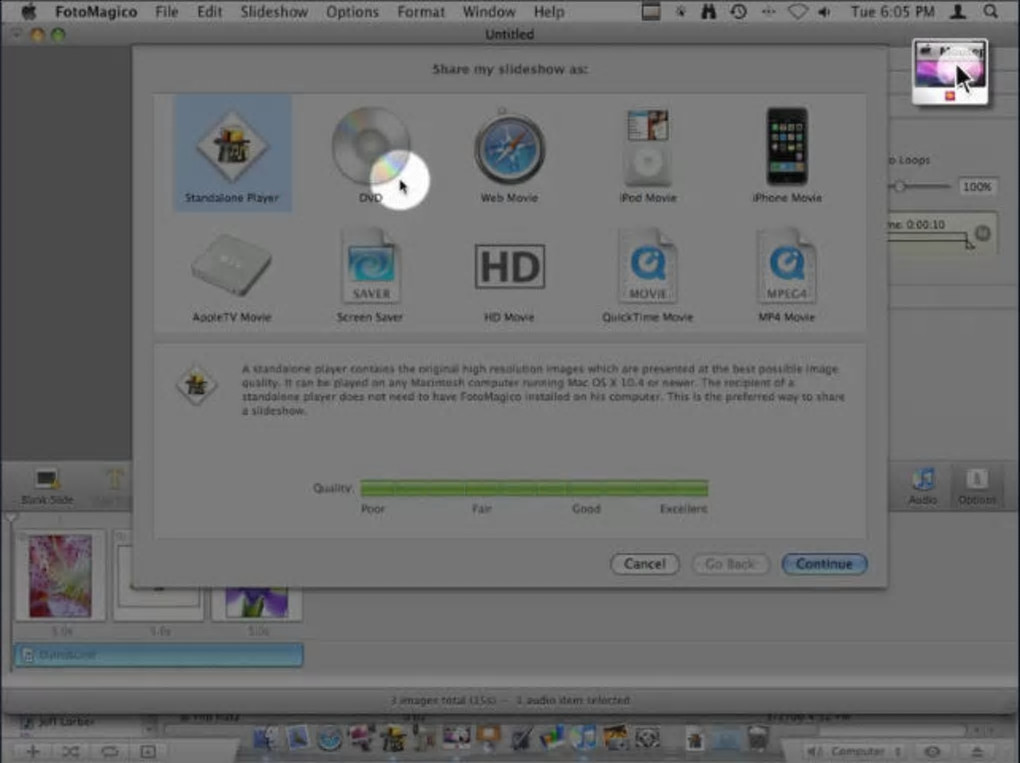
Task: Click the display icon in the menu bar
Action: point(651,12)
